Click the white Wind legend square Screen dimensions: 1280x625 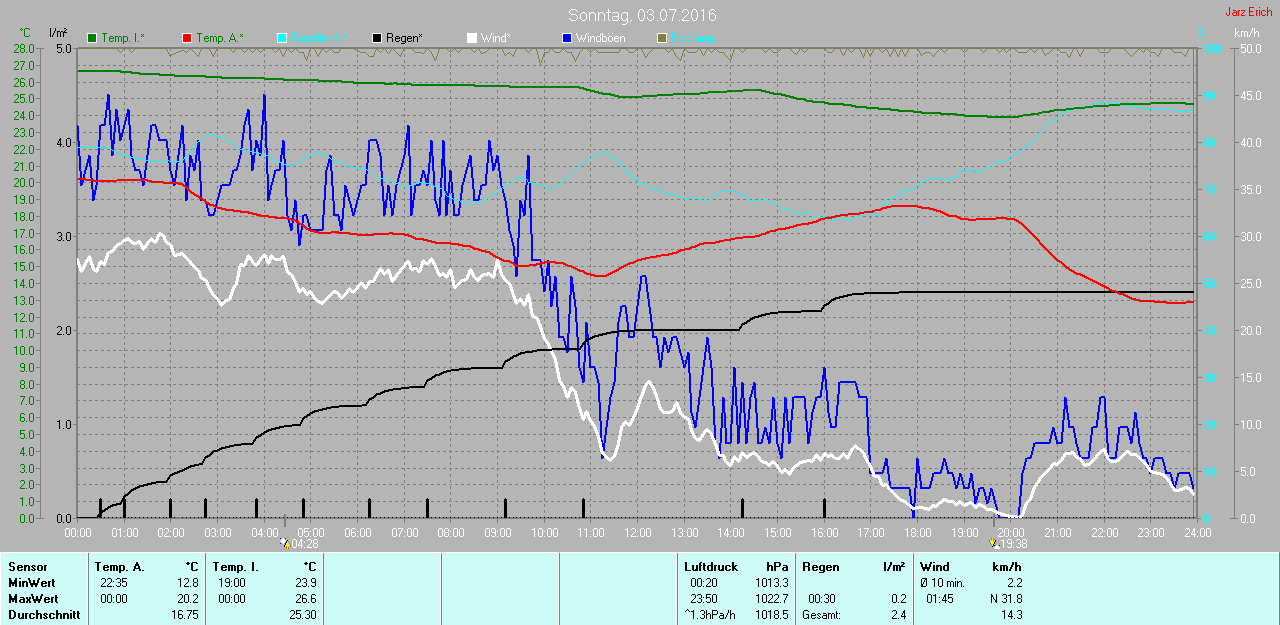(x=472, y=38)
